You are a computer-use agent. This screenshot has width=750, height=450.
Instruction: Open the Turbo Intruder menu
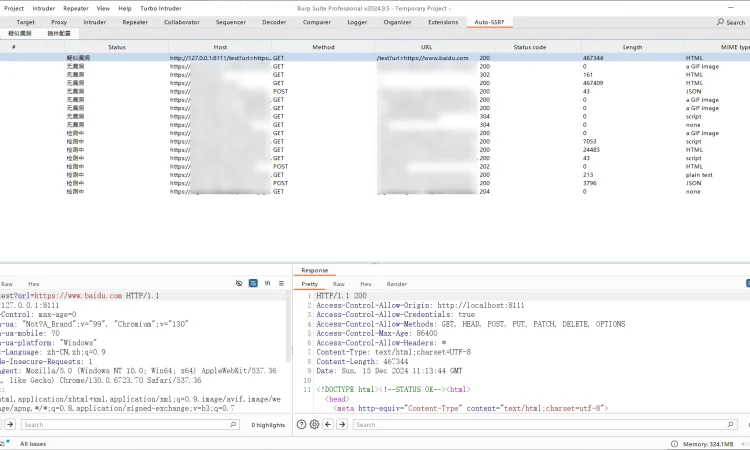click(161, 8)
